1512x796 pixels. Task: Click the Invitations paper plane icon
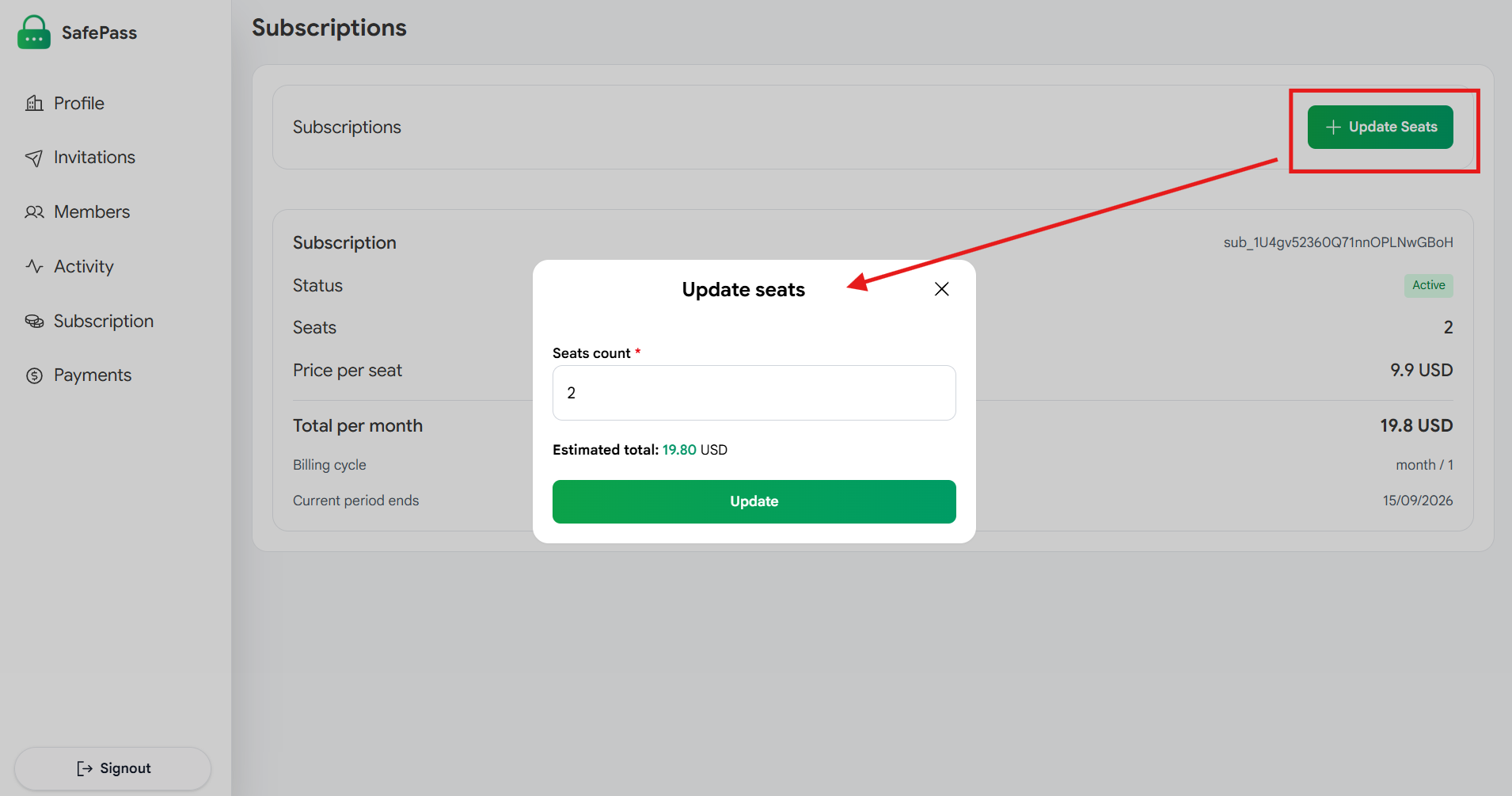(x=34, y=158)
